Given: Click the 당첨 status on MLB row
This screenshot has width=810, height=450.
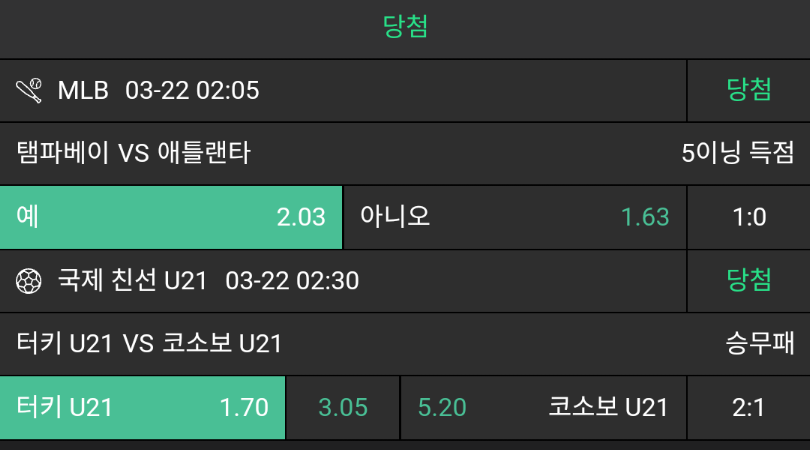Looking at the screenshot, I should 749,90.
